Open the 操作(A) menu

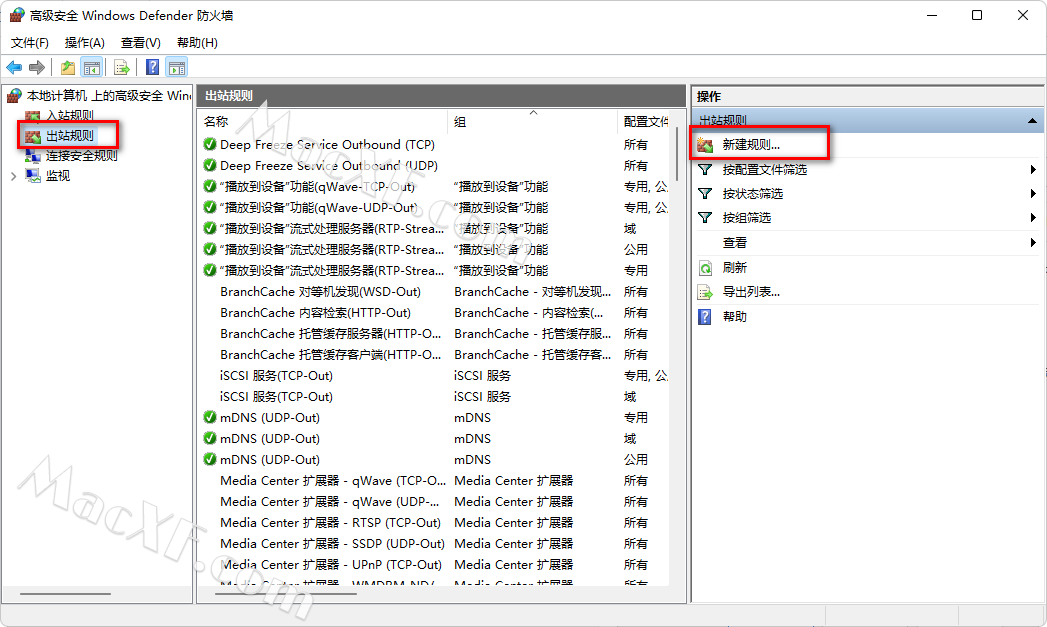(84, 43)
